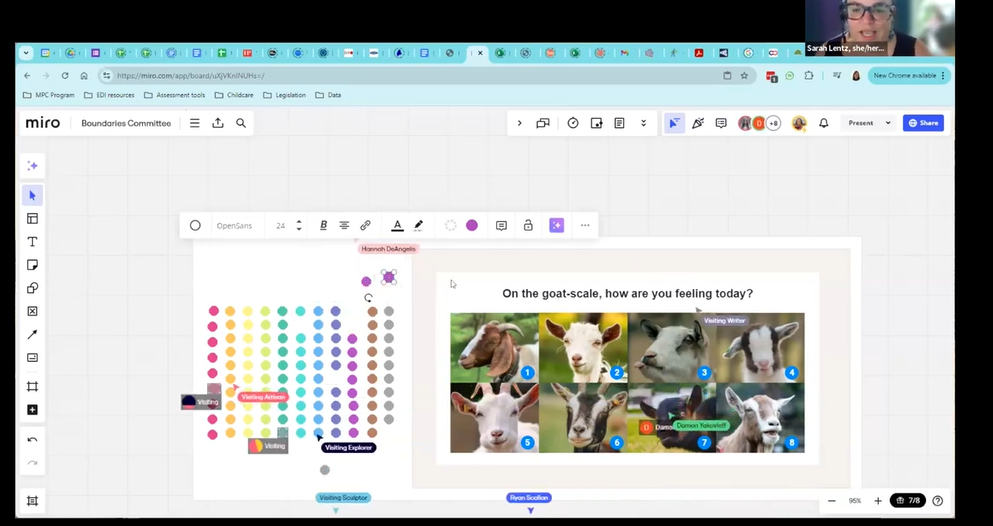993x526 pixels.
Task: Export the board using upload icon
Action: pyautogui.click(x=218, y=123)
